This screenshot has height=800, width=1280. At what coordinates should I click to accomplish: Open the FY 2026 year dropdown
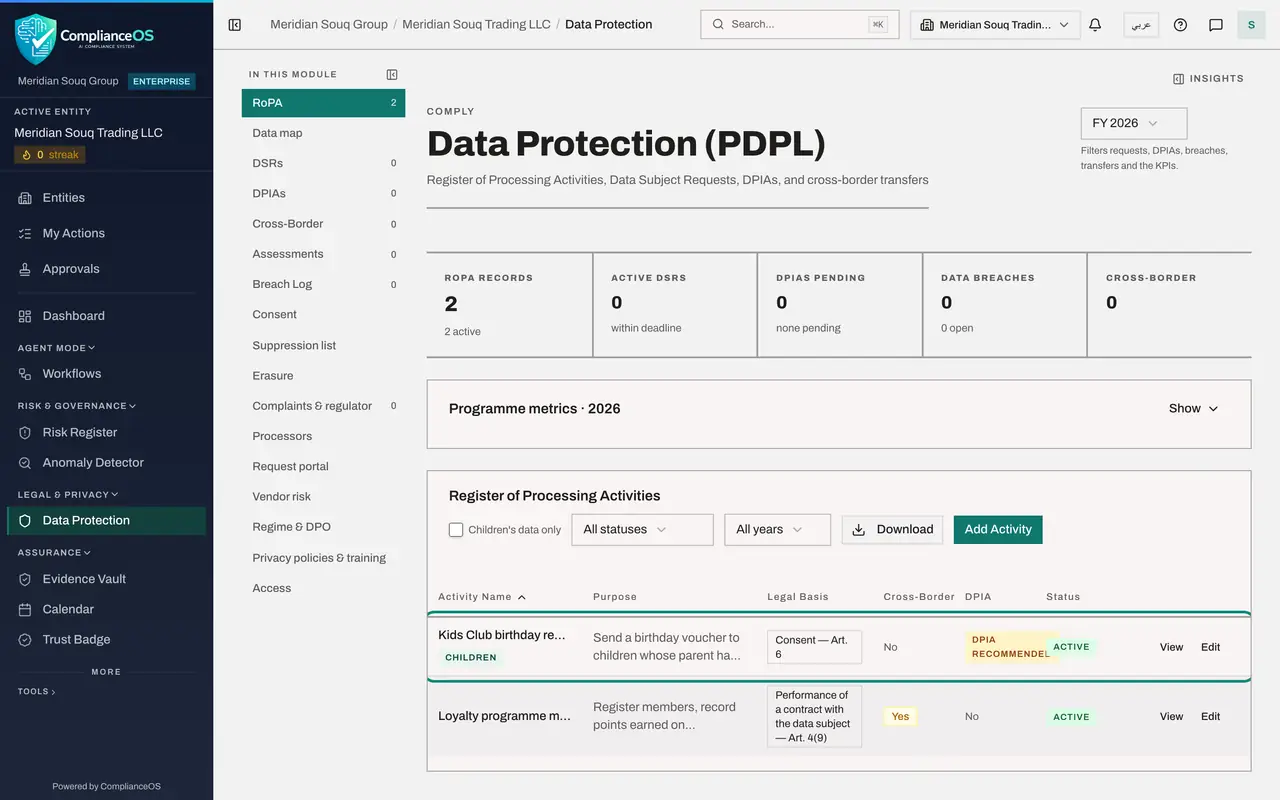coord(1134,123)
